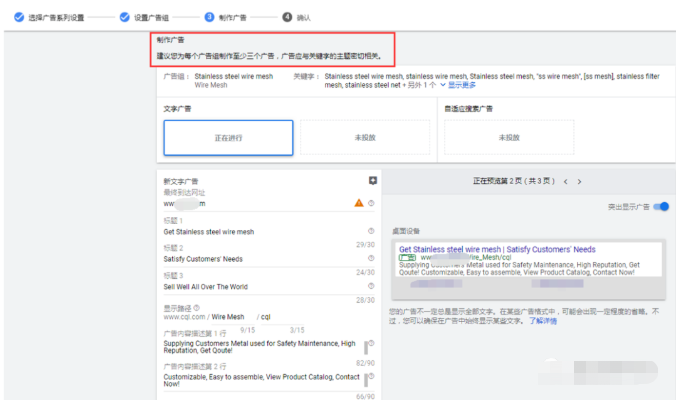
Task: Click the 82/90 character counter
Action: (366, 363)
